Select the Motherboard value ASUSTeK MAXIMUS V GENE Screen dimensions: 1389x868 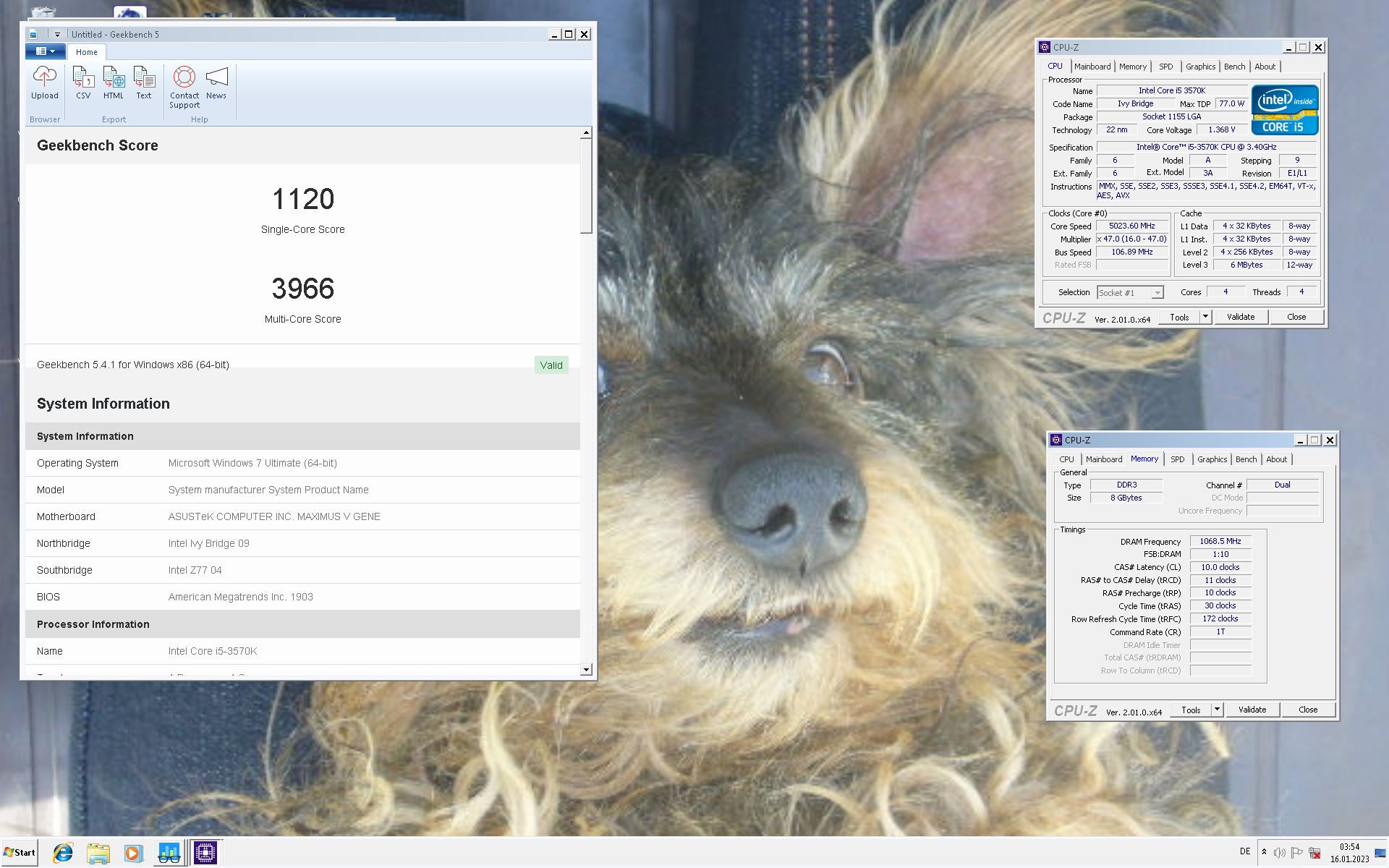click(274, 516)
